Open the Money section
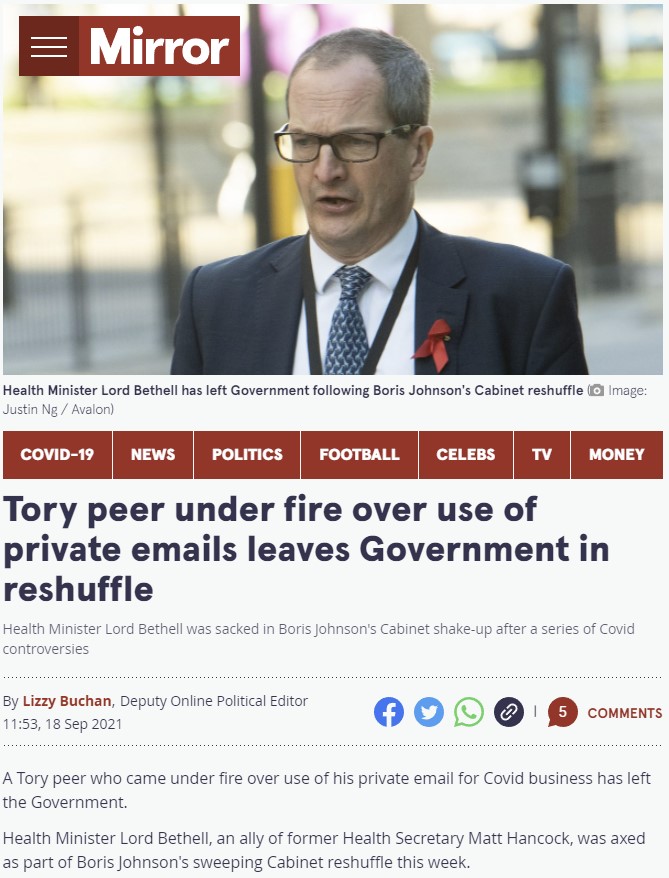 pyautogui.click(x=617, y=454)
